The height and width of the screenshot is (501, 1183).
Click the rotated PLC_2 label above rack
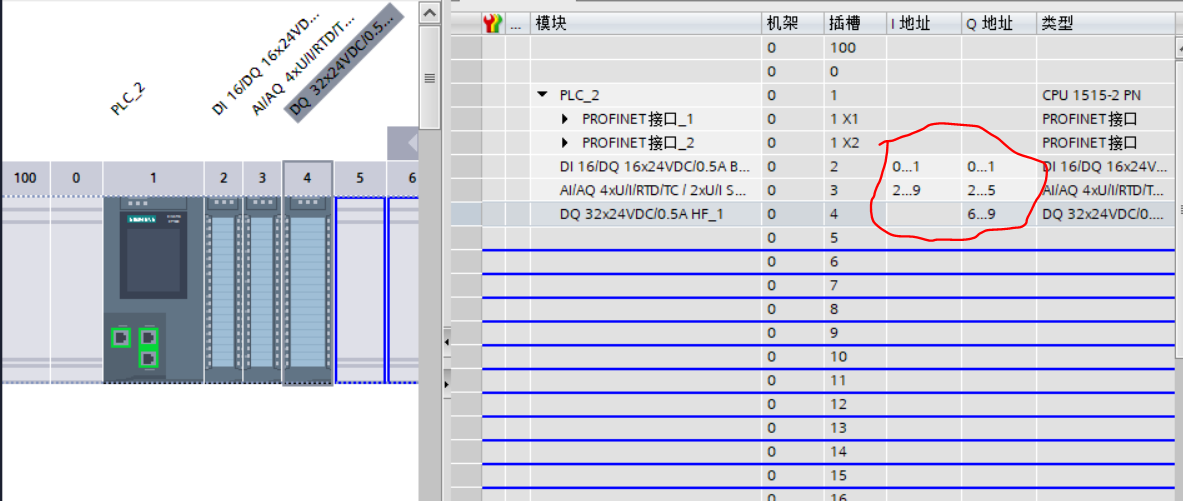pyautogui.click(x=128, y=99)
